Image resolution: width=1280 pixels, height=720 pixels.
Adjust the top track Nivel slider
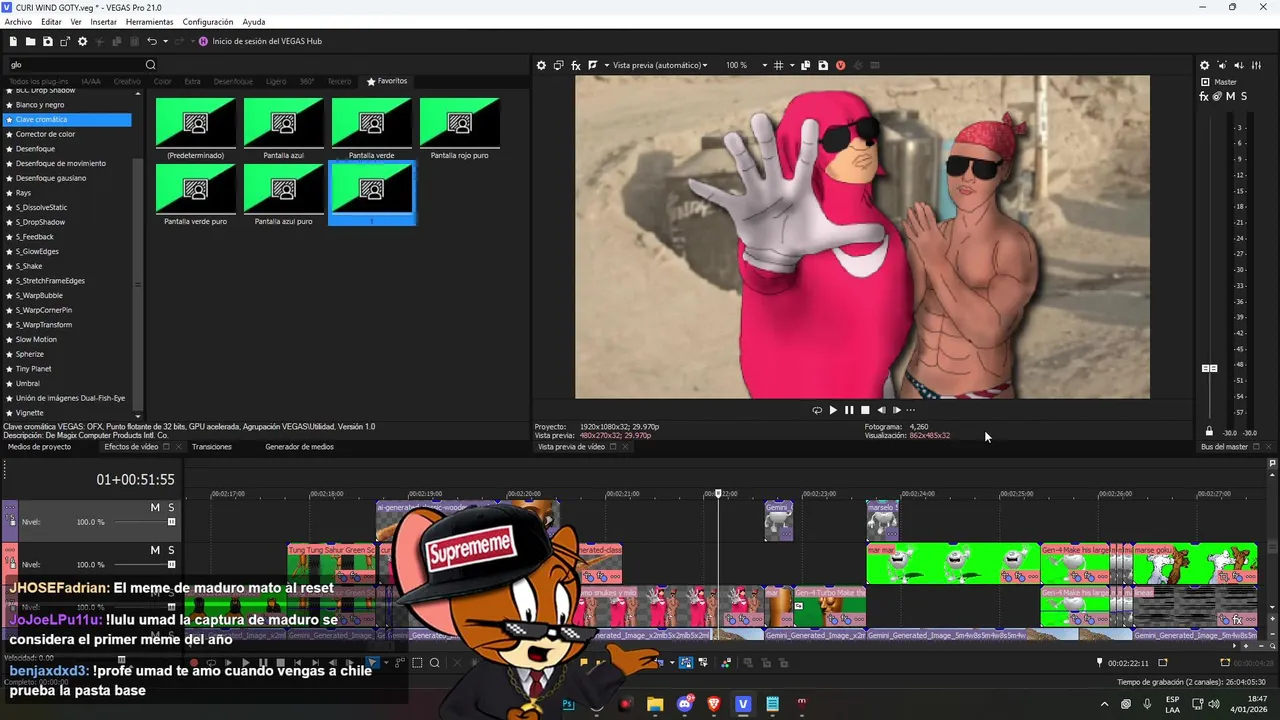click(x=171, y=522)
